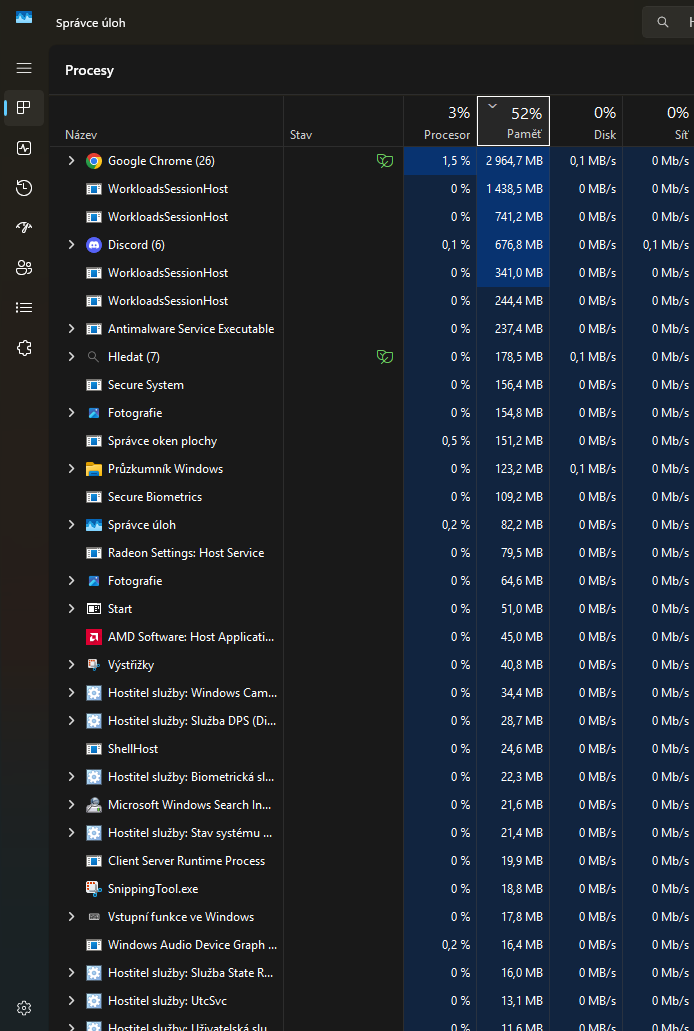
Task: Open the Settings gear icon
Action: coord(24,1008)
